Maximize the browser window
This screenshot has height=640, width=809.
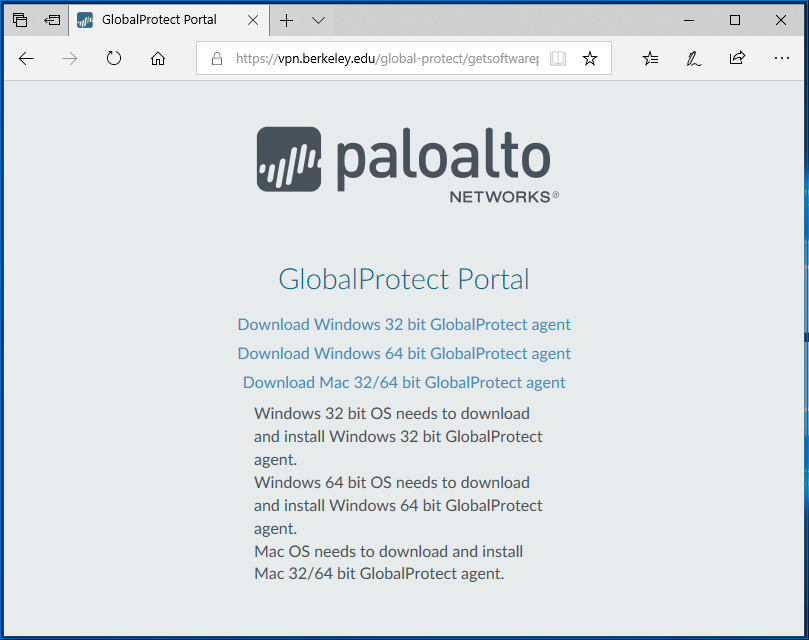[x=735, y=20]
